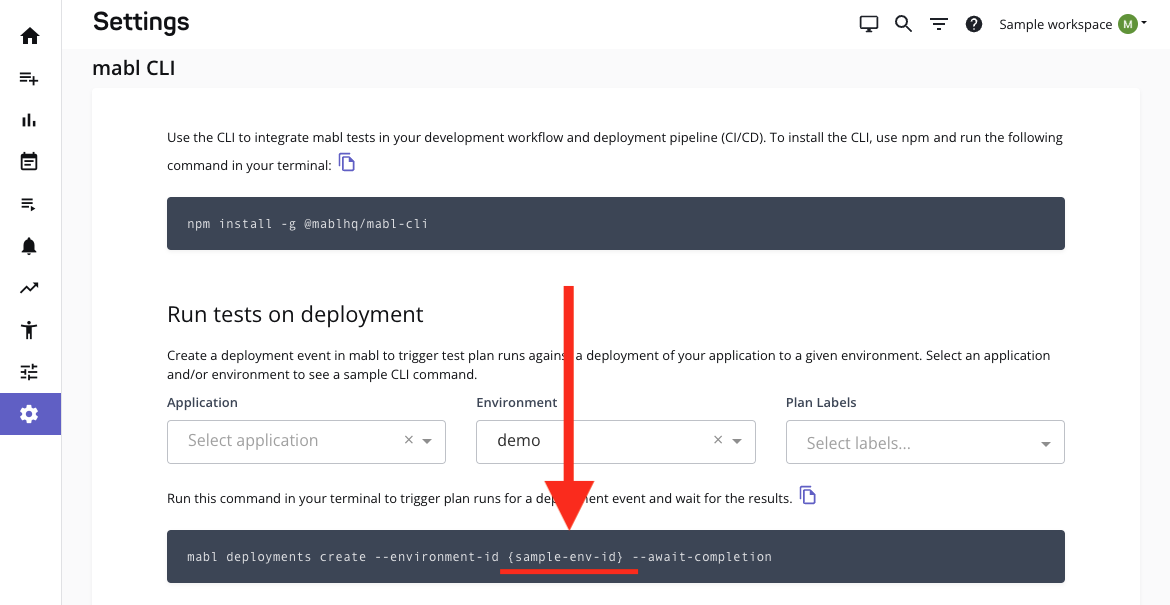View notifications via the bell icon
This screenshot has height=605, width=1170.
30,245
